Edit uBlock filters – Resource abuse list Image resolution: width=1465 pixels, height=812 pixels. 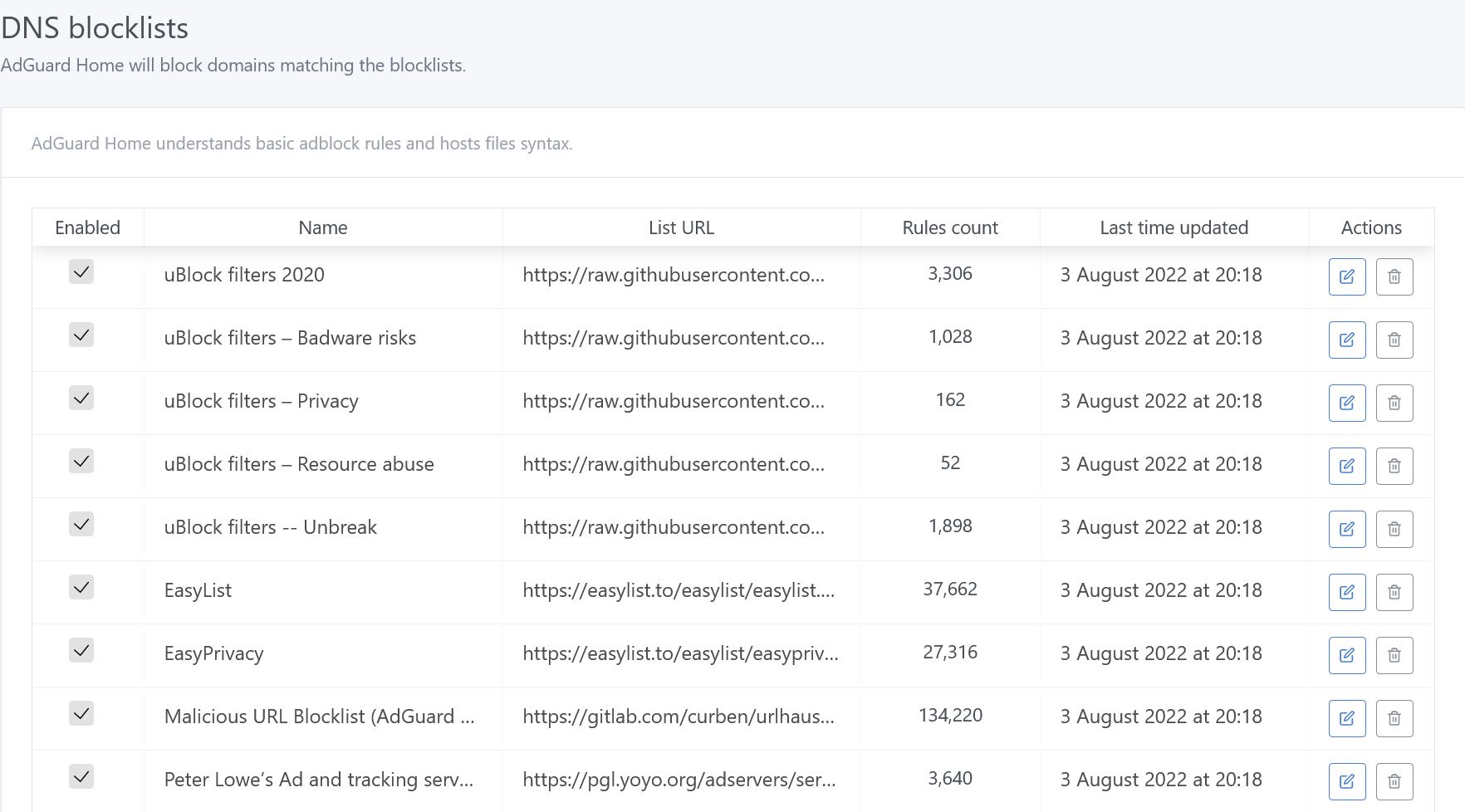click(1347, 466)
